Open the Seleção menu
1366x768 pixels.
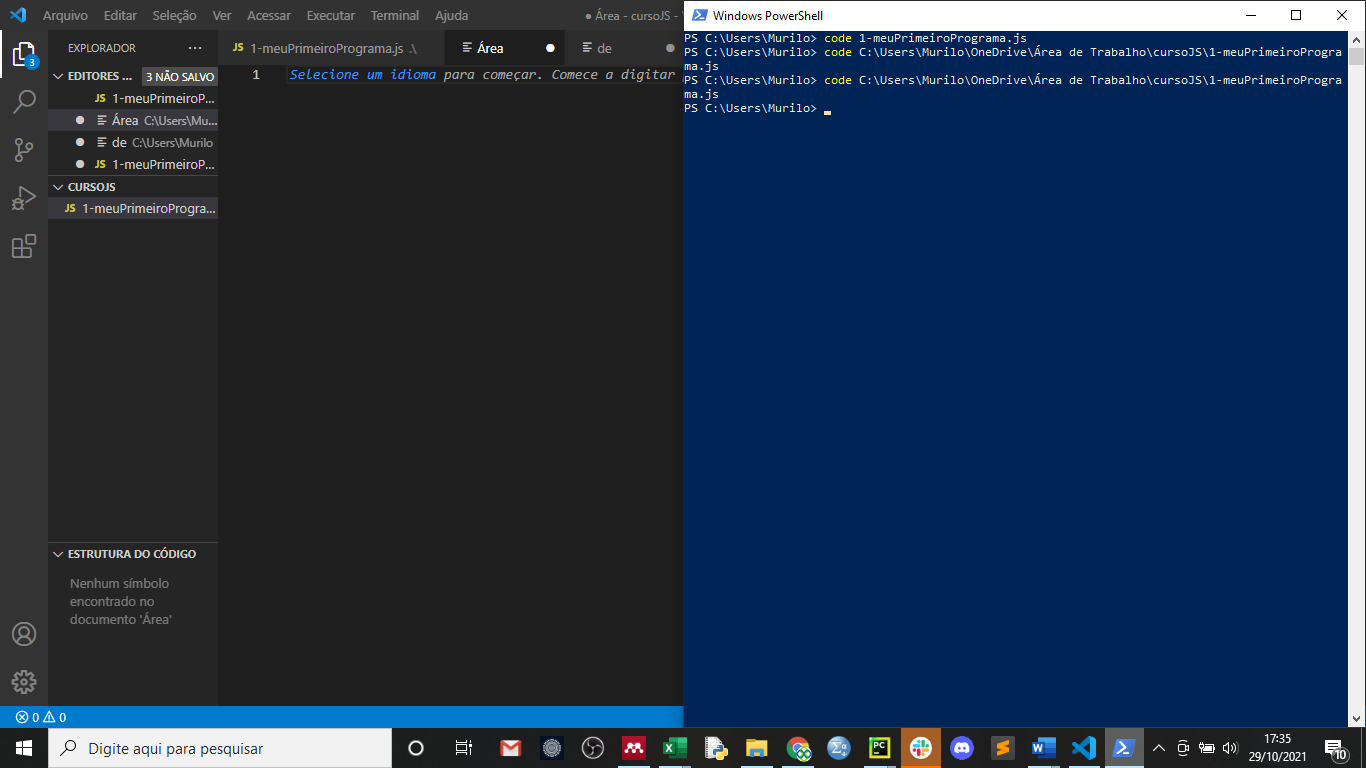[174, 16]
